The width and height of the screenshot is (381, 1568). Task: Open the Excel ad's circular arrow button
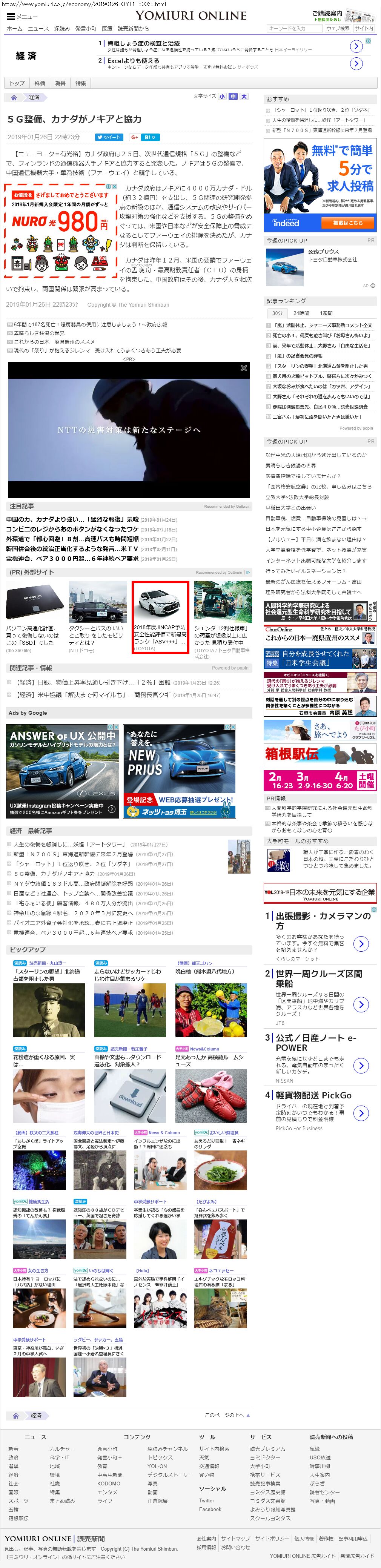click(x=356, y=63)
